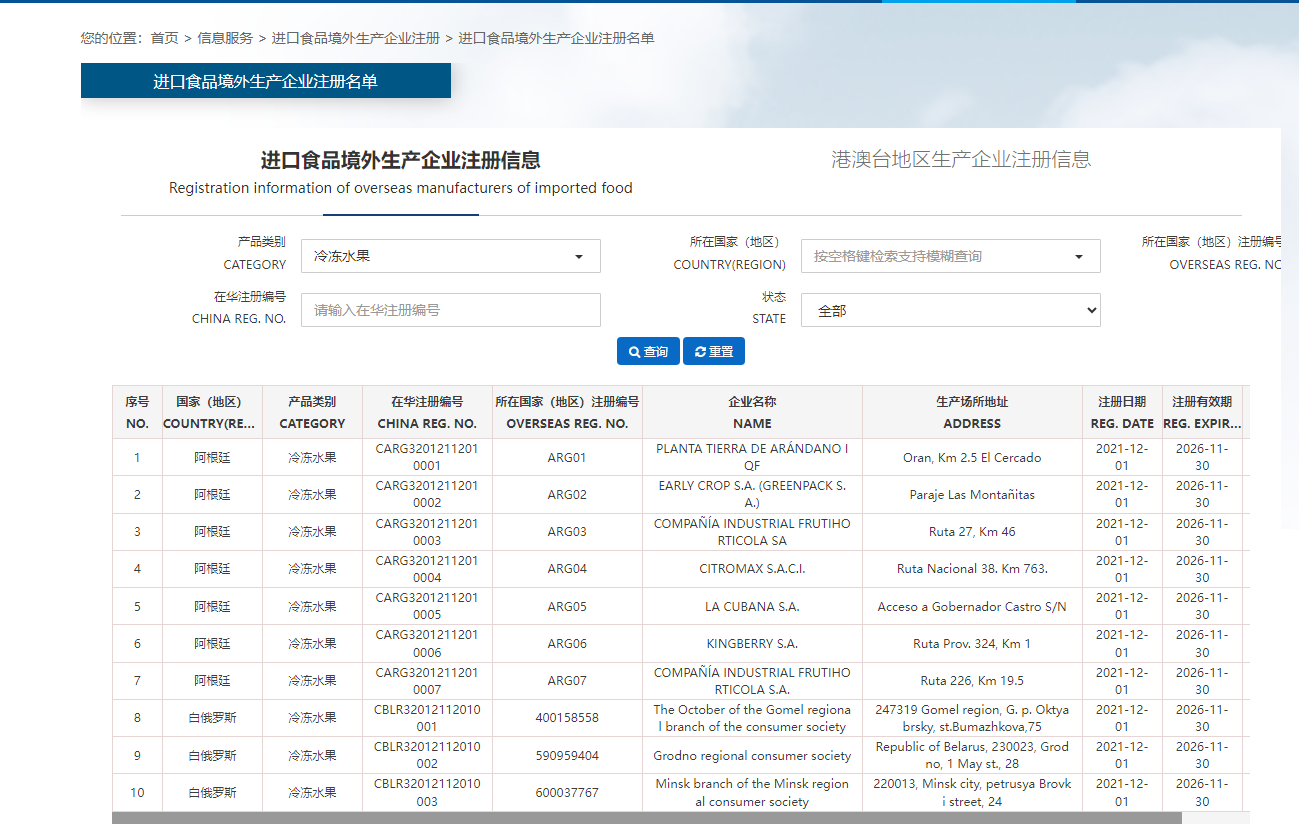Click the KINGBERRY S.A. company name link
Viewport: 1299px width, 824px height.
click(752, 643)
